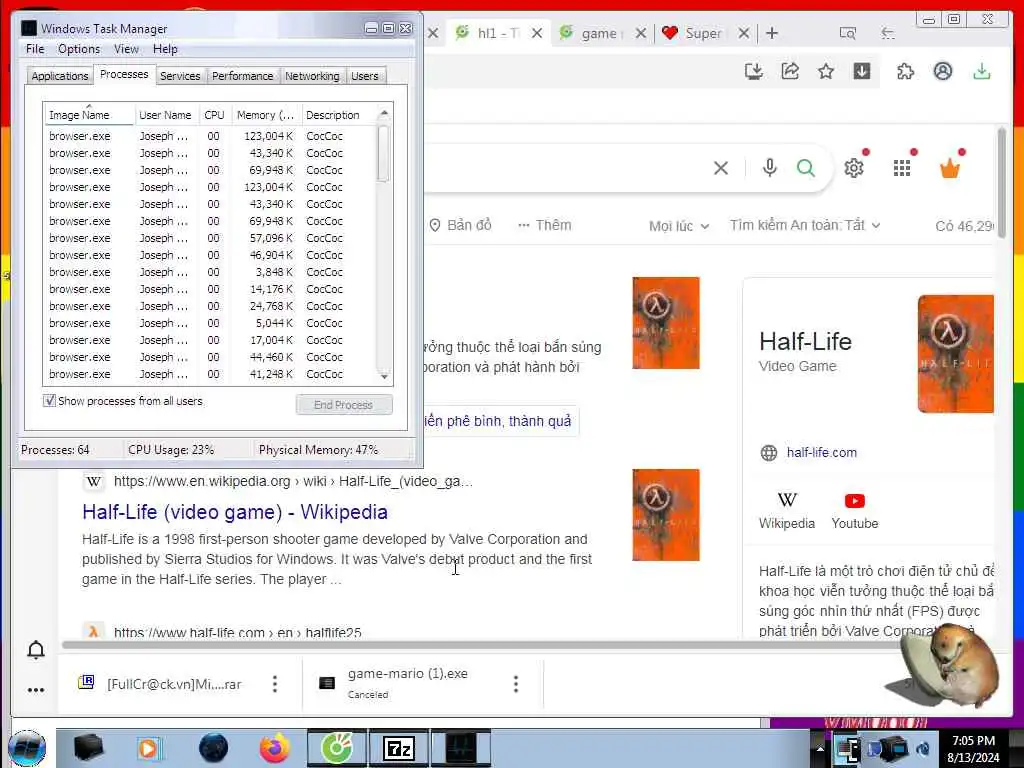Viewport: 1024px width, 768px height.
Task: Open the Bản đồ search filter
Action: pyautogui.click(x=460, y=225)
